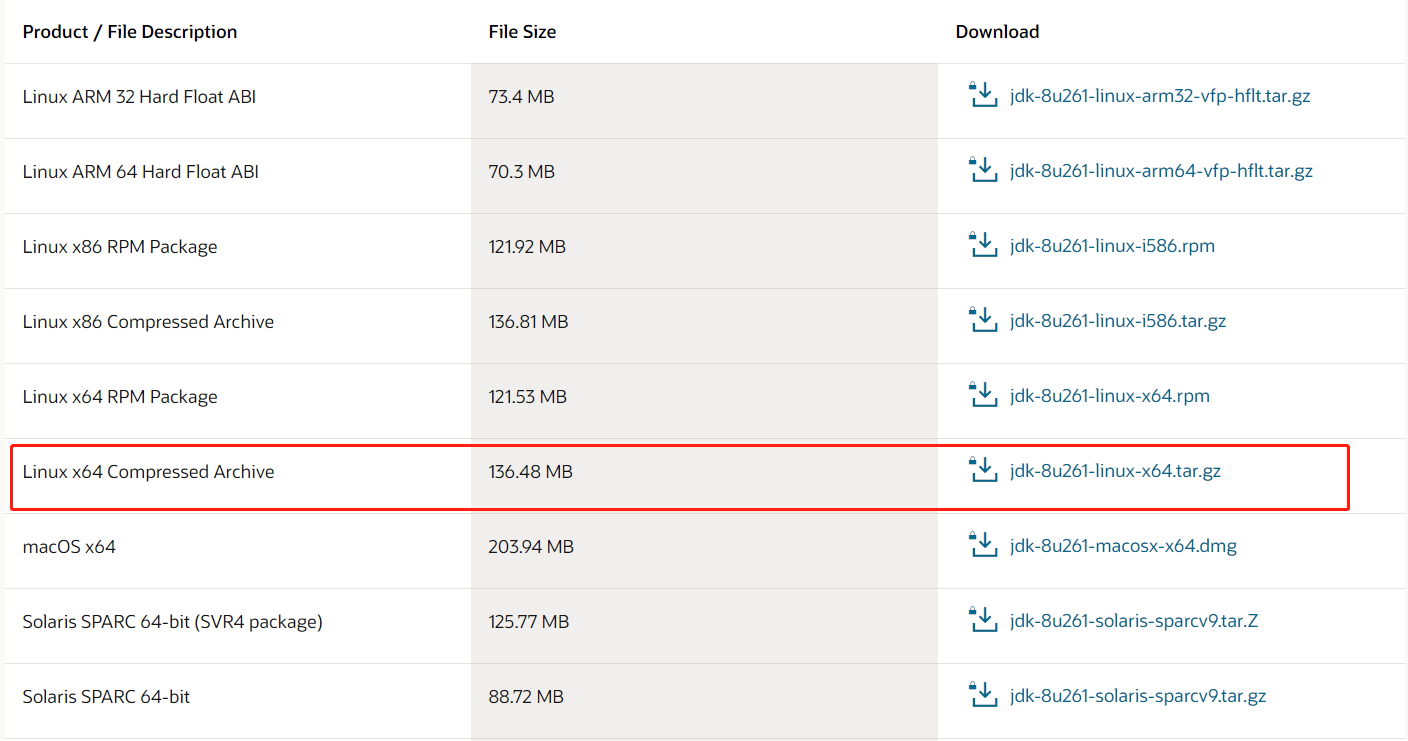Open the jdk-8u261-linux-x64.tar.gz download link
This screenshot has height=741, width=1408.
[x=1115, y=471]
